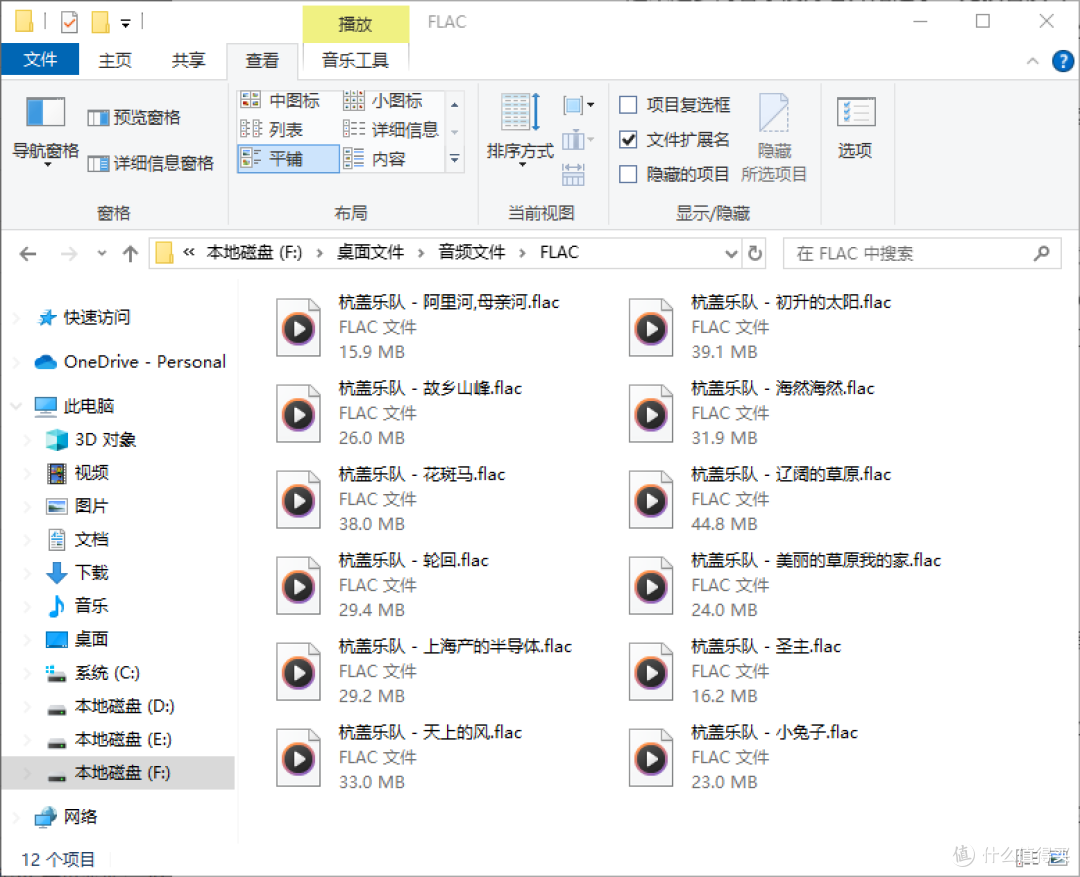The image size is (1080, 877).
Task: Collapse the This PC tree node
Action: [x=17, y=406]
